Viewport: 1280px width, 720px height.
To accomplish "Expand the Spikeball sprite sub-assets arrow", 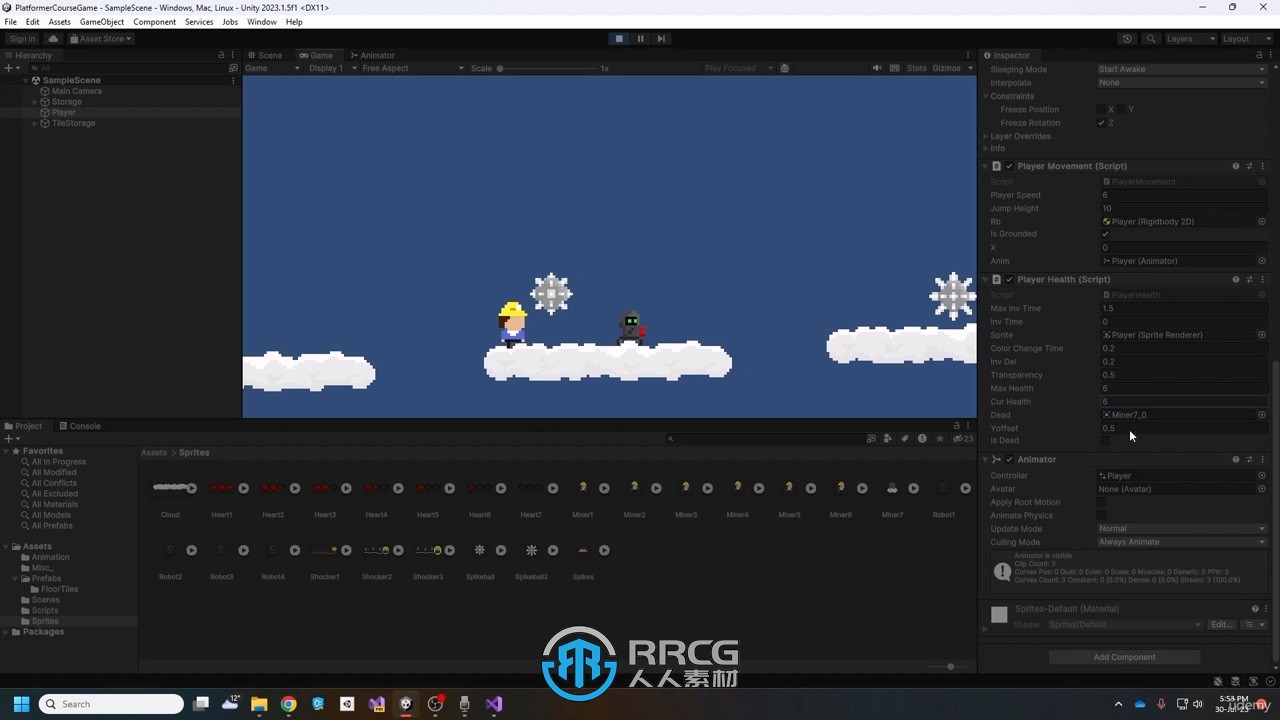I will [501, 550].
